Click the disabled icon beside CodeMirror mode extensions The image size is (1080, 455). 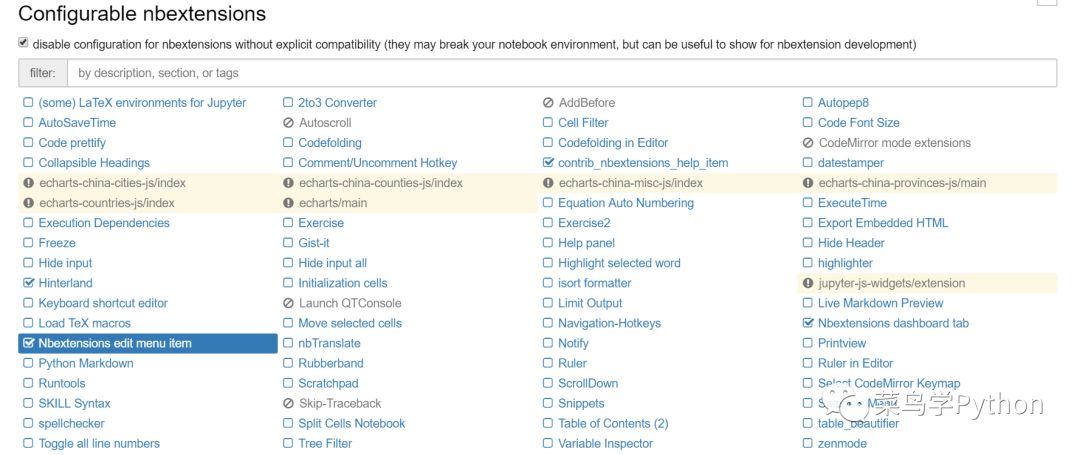coord(808,142)
